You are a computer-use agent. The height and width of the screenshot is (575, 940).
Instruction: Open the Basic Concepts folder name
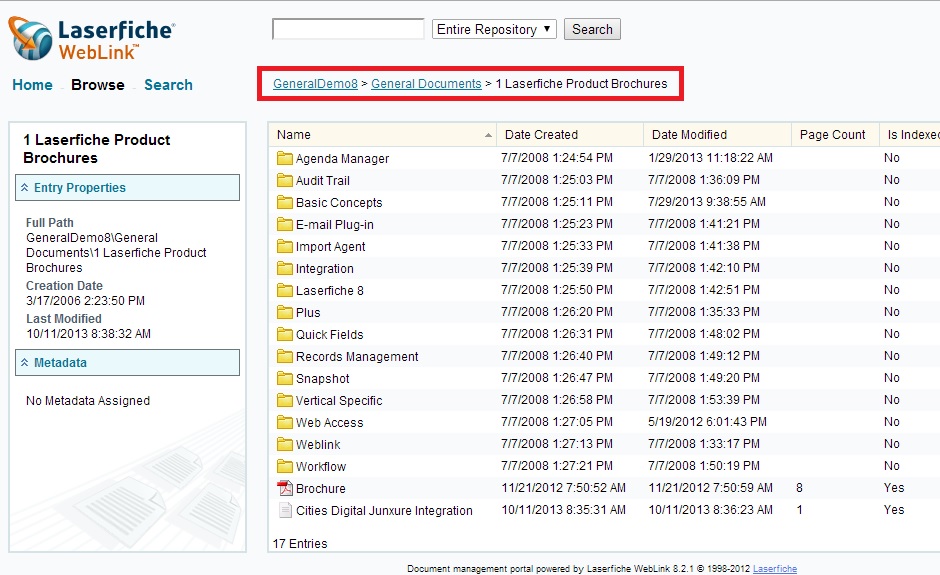tap(339, 203)
